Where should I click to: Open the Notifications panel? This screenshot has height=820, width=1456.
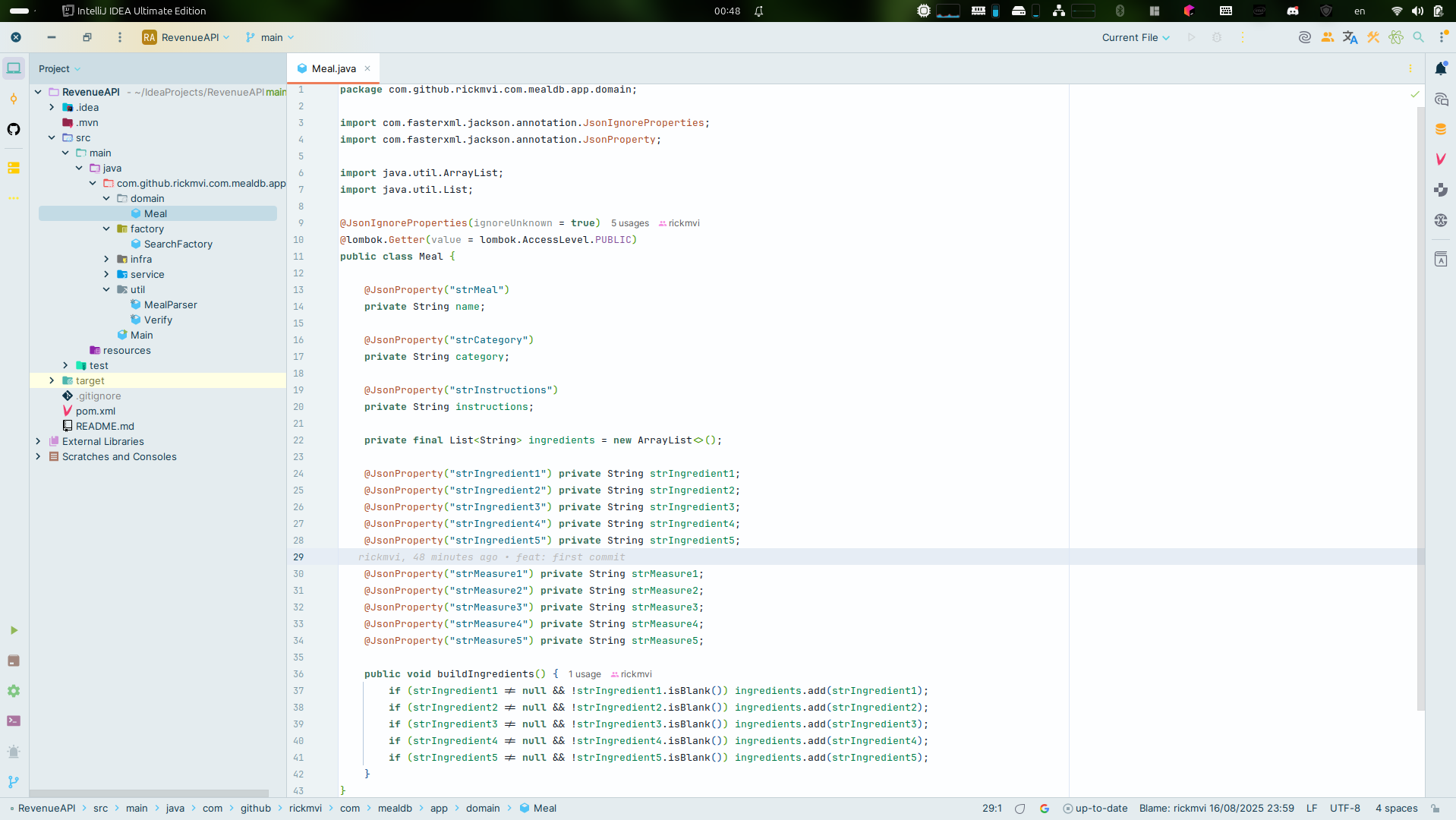1441,68
